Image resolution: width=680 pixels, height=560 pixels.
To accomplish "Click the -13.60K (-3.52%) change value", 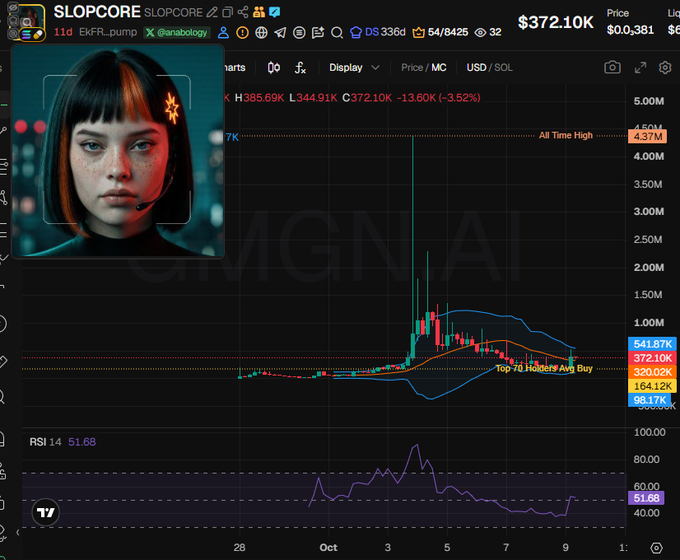I will [438, 98].
